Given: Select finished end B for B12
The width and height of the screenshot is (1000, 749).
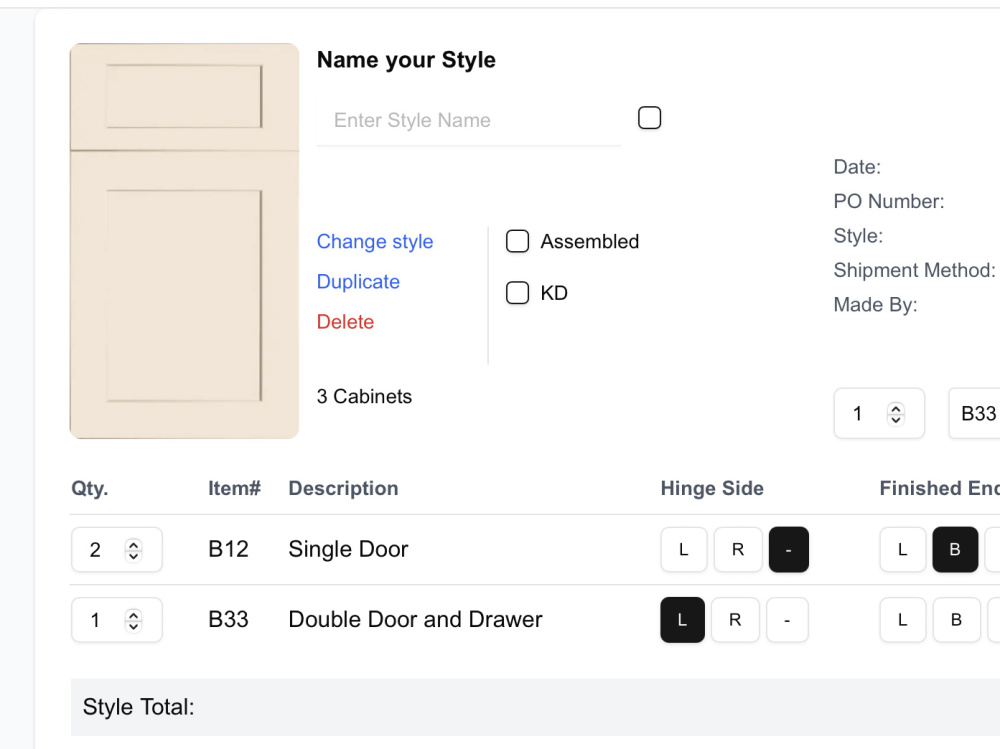Looking at the screenshot, I should (x=955, y=549).
